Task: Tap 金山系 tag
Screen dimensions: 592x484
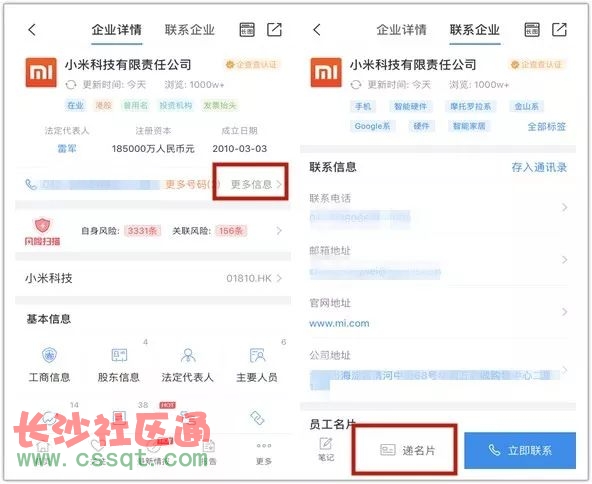Action: point(526,106)
